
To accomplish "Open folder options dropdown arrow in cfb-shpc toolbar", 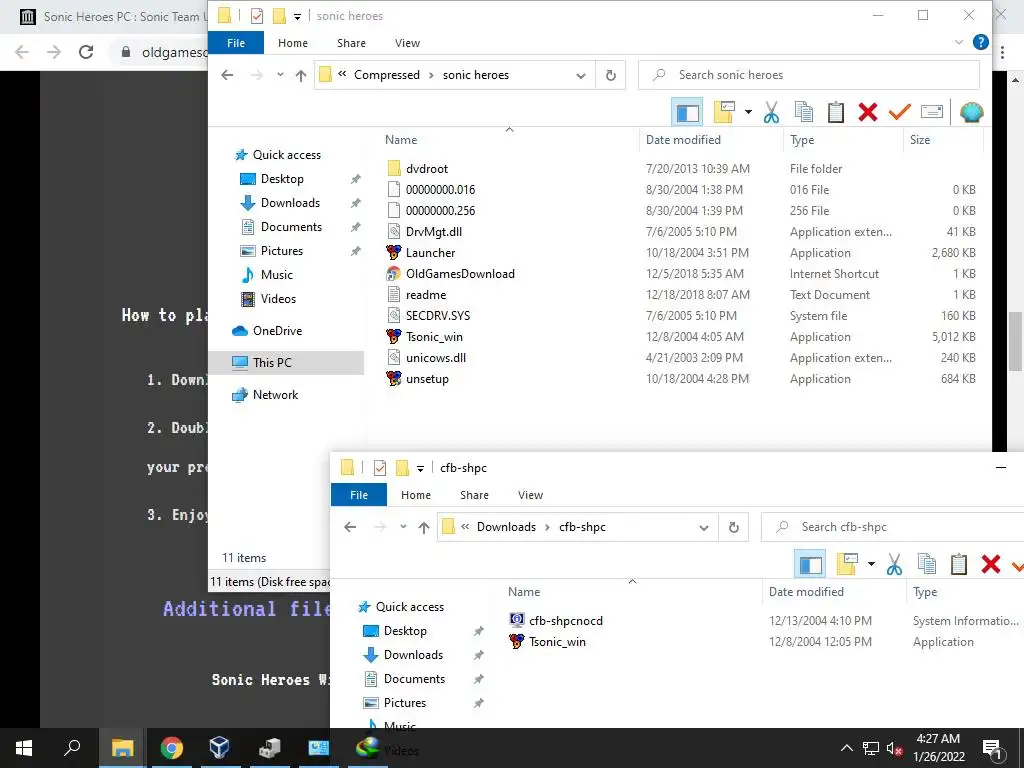I will pyautogui.click(x=871, y=564).
